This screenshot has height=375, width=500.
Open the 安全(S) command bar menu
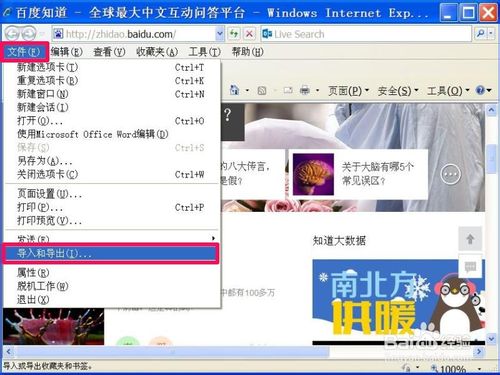(x=398, y=90)
